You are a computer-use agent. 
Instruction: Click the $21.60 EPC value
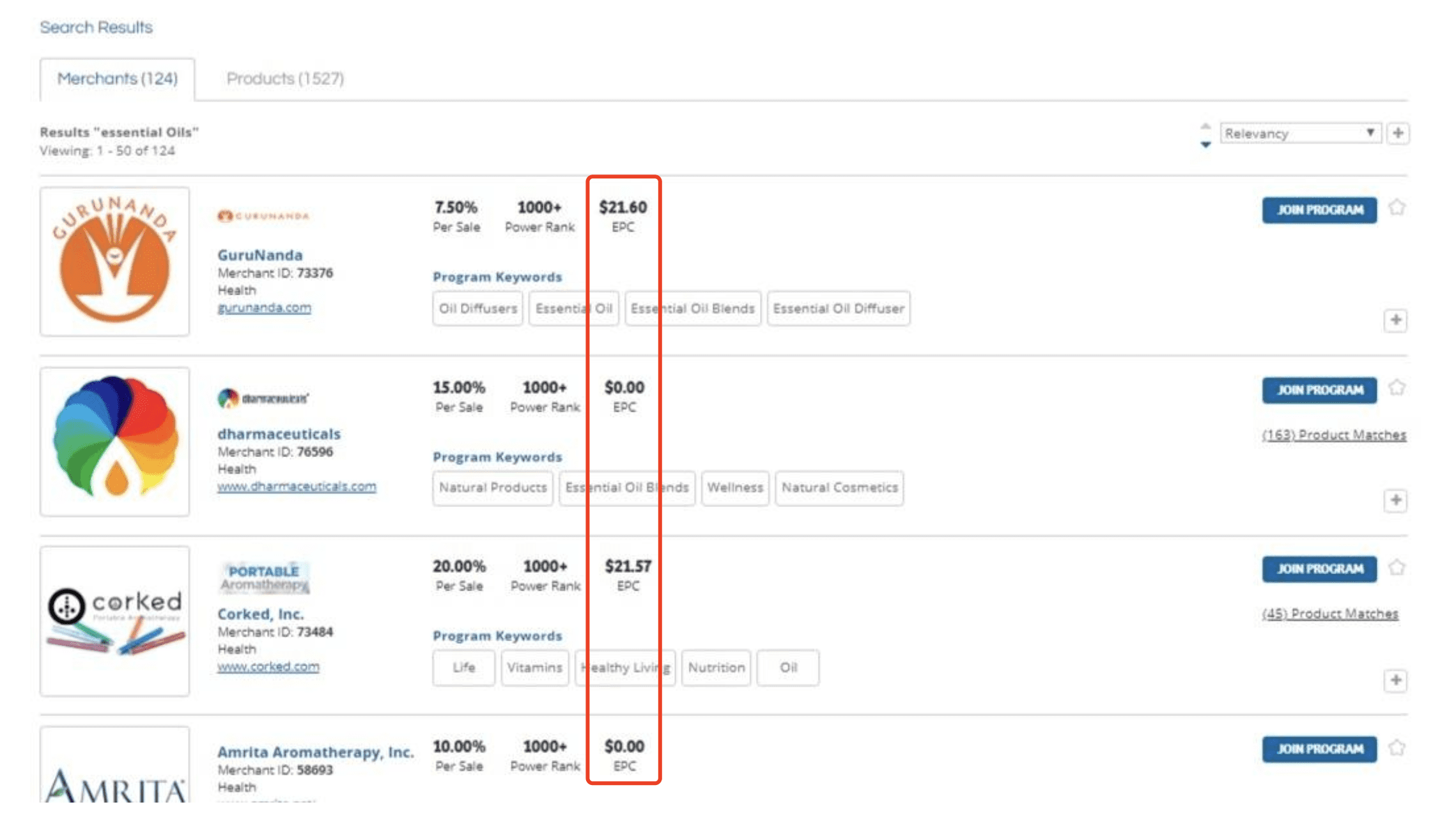tap(623, 208)
